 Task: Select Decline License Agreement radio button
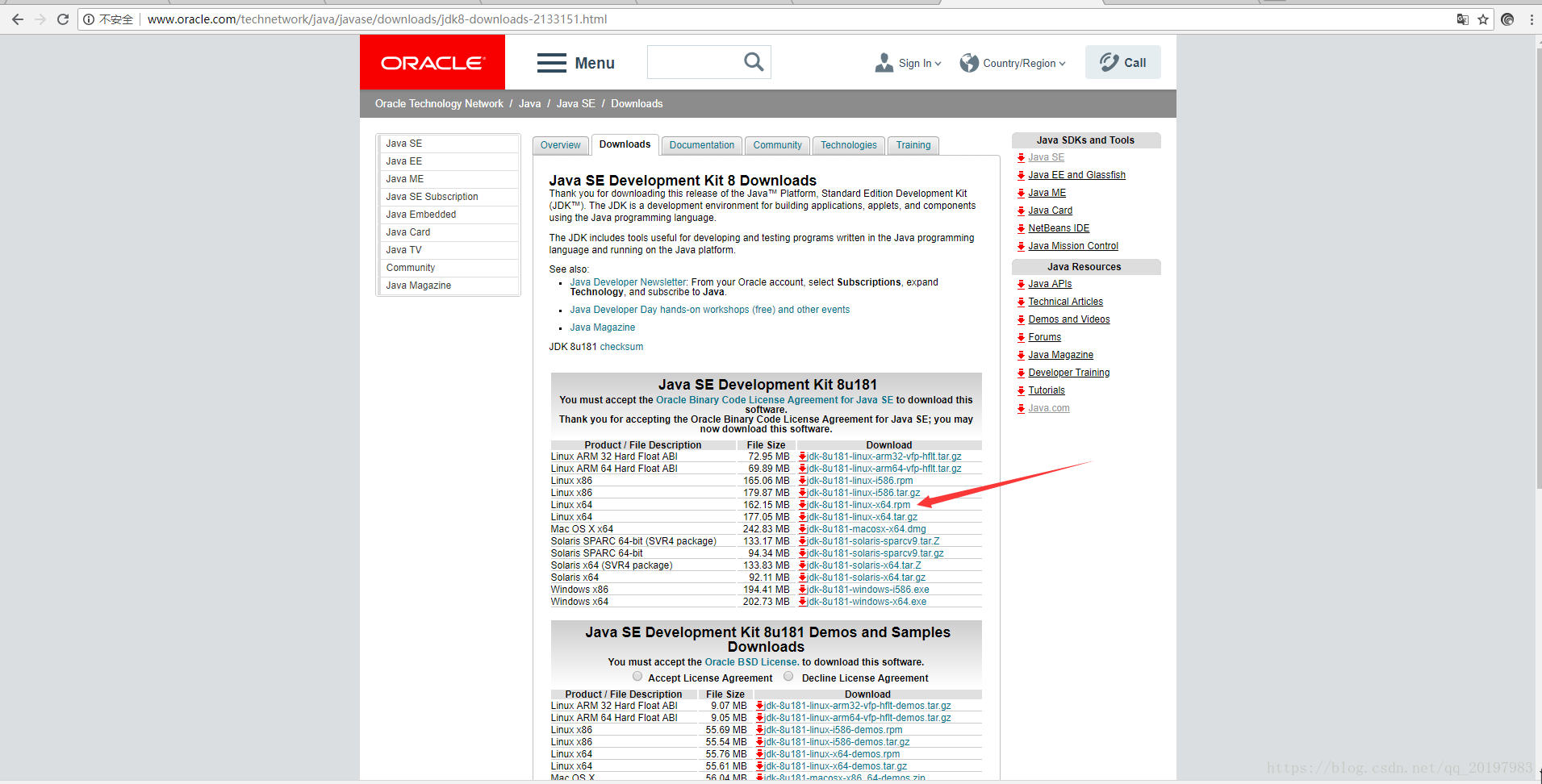788,677
